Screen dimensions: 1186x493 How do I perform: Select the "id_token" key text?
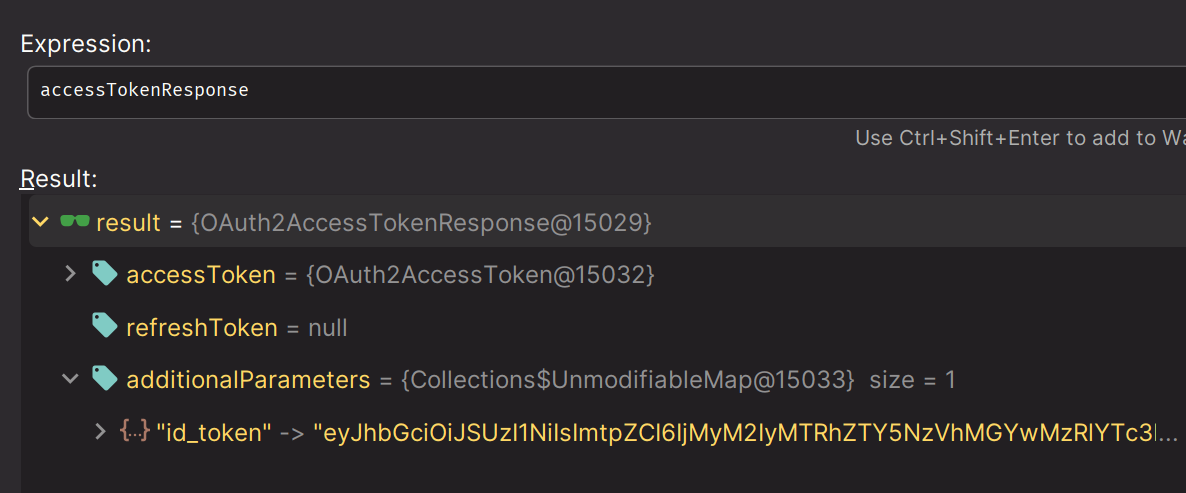coord(214,432)
